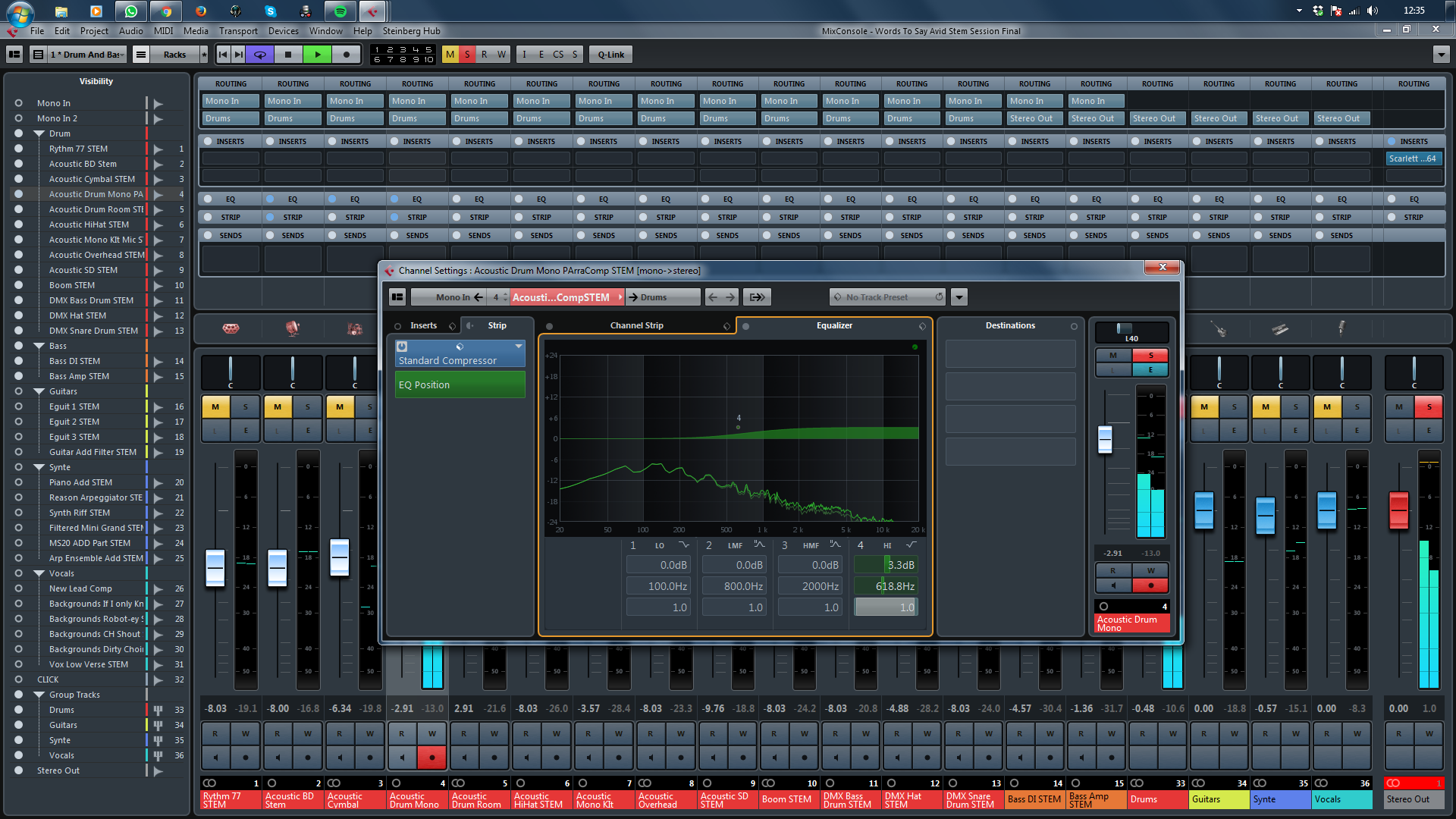Click the Q-Link button
Image resolution: width=1456 pixels, height=819 pixels.
(610, 55)
